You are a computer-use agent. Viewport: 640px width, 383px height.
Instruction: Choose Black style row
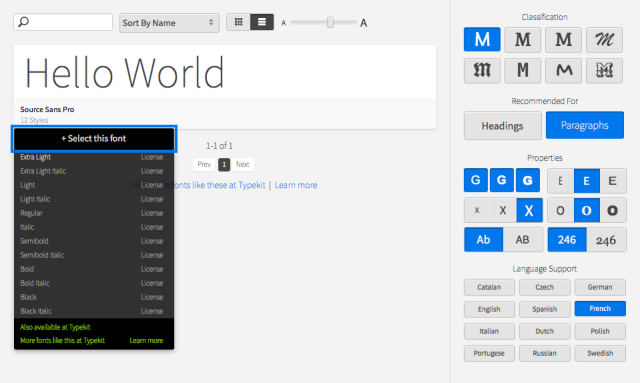click(94, 297)
